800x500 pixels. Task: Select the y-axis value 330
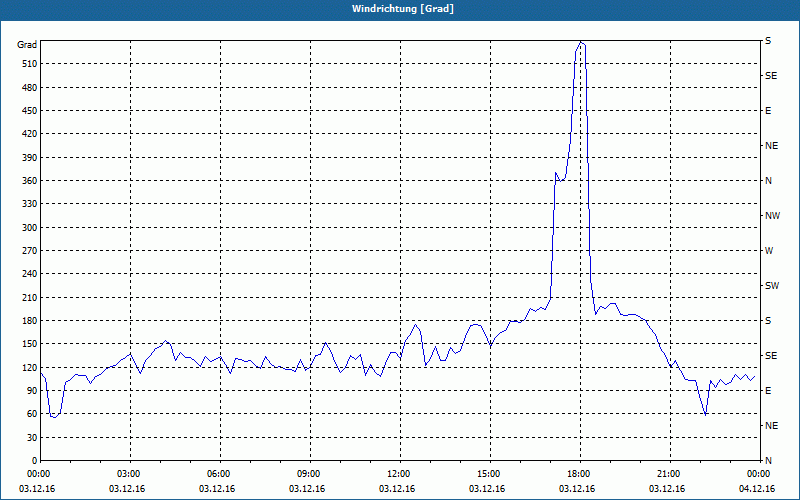pyautogui.click(x=30, y=204)
